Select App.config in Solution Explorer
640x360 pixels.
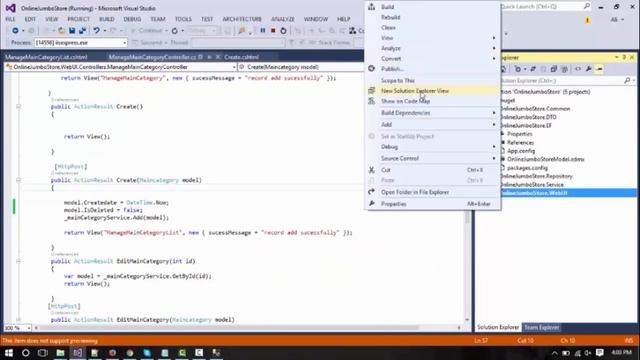(x=521, y=151)
